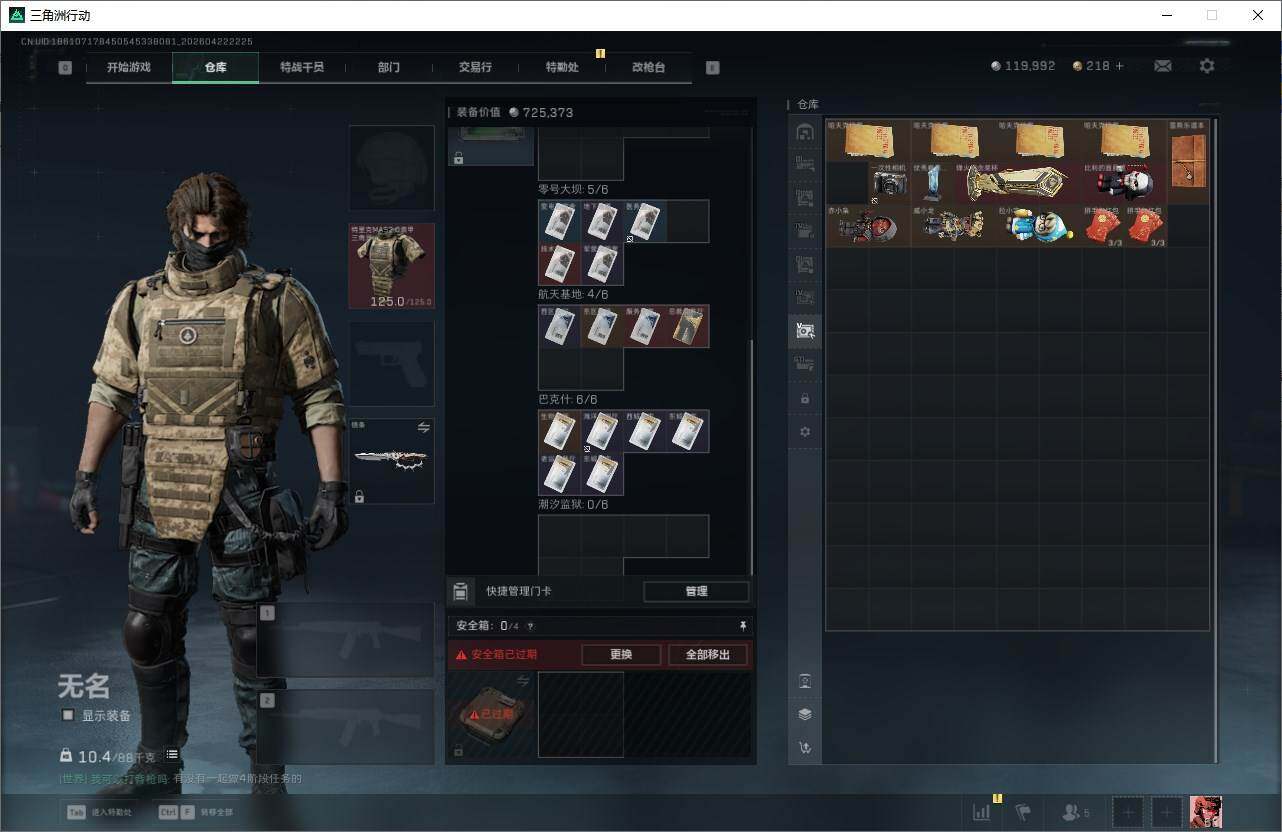Click the right navigation arrow after 改枪台
The image size is (1282, 832).
pyautogui.click(x=712, y=68)
